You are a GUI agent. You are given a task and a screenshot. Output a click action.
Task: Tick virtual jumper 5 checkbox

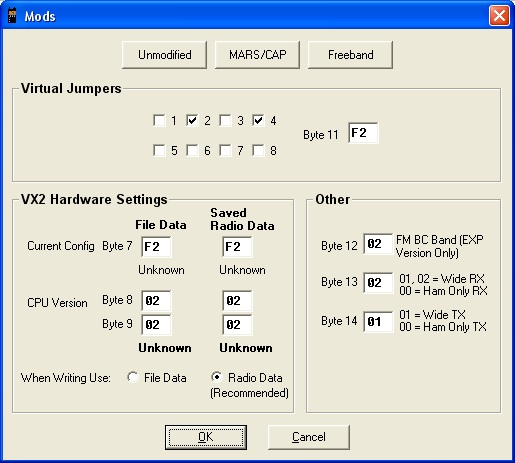pos(159,150)
